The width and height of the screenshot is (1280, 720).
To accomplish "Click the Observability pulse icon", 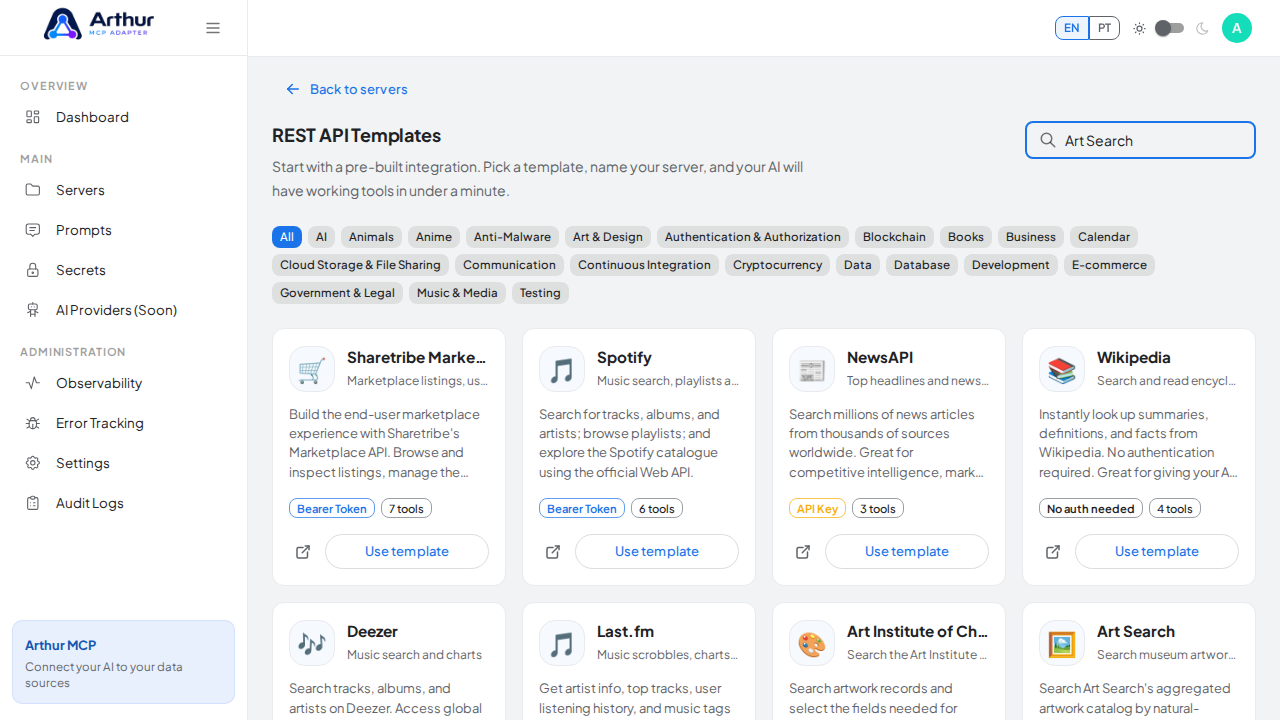I will pyautogui.click(x=33, y=383).
